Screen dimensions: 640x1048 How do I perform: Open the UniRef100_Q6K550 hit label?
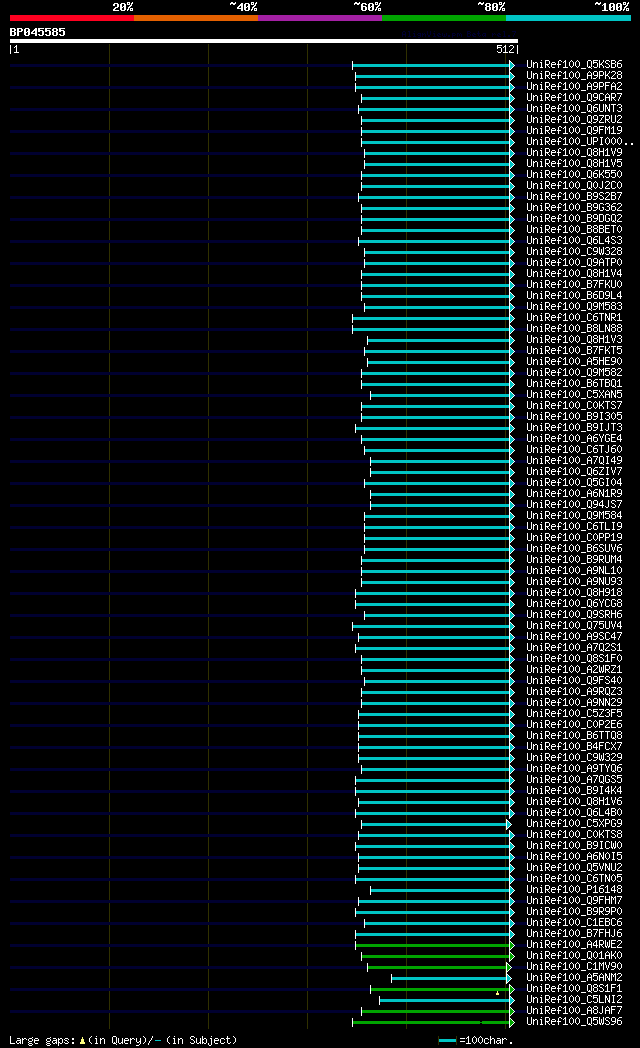pyautogui.click(x=574, y=174)
